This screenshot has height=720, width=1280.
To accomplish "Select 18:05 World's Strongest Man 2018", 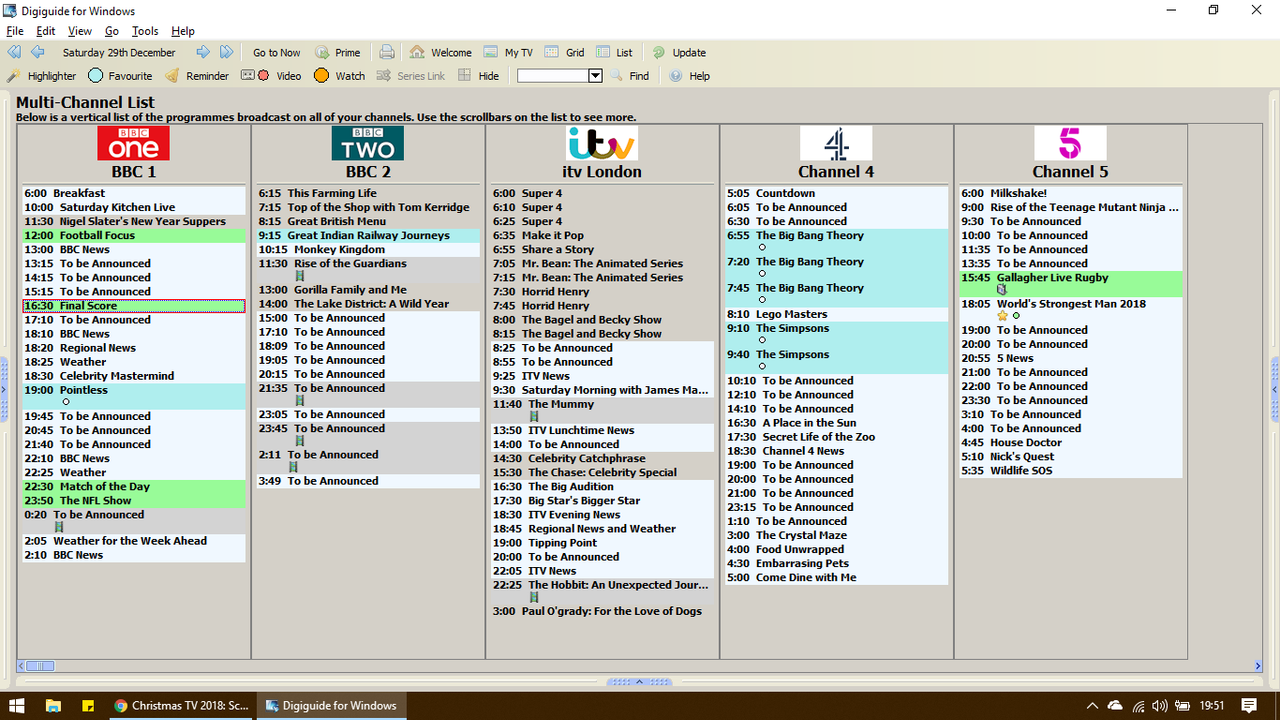I will 1071,310.
